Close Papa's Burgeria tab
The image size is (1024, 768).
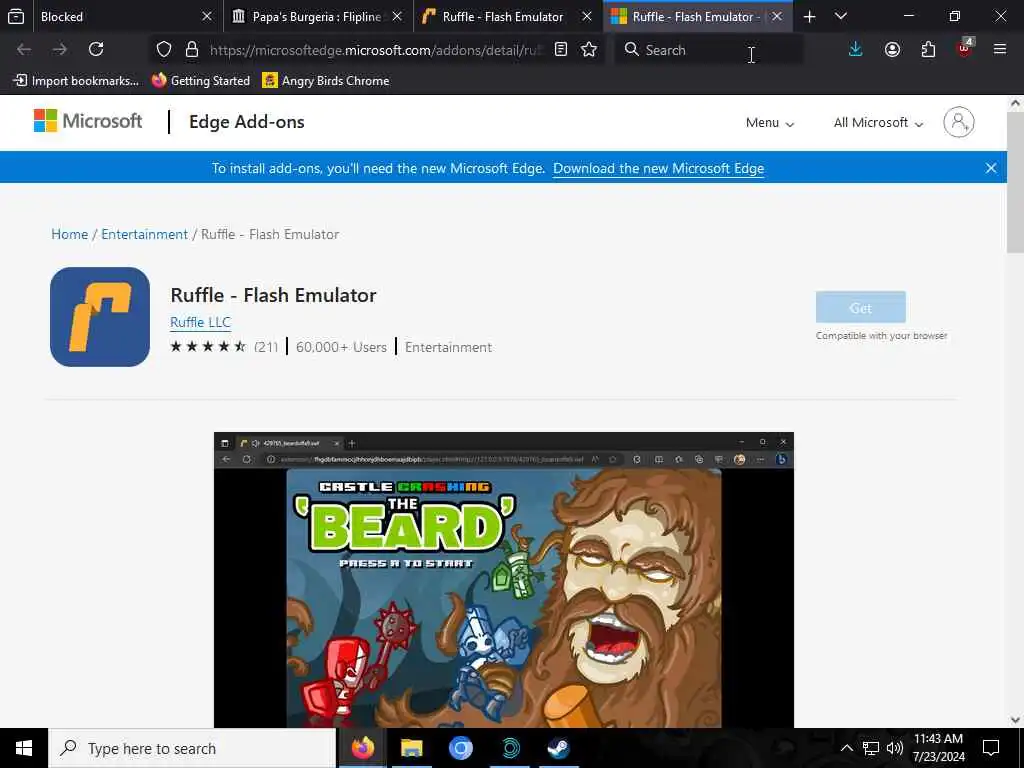[397, 16]
